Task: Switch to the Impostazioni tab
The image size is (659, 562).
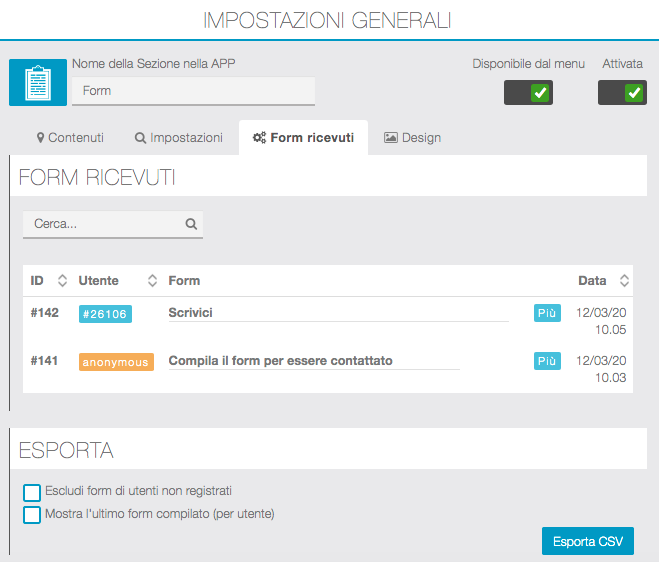Action: (179, 138)
